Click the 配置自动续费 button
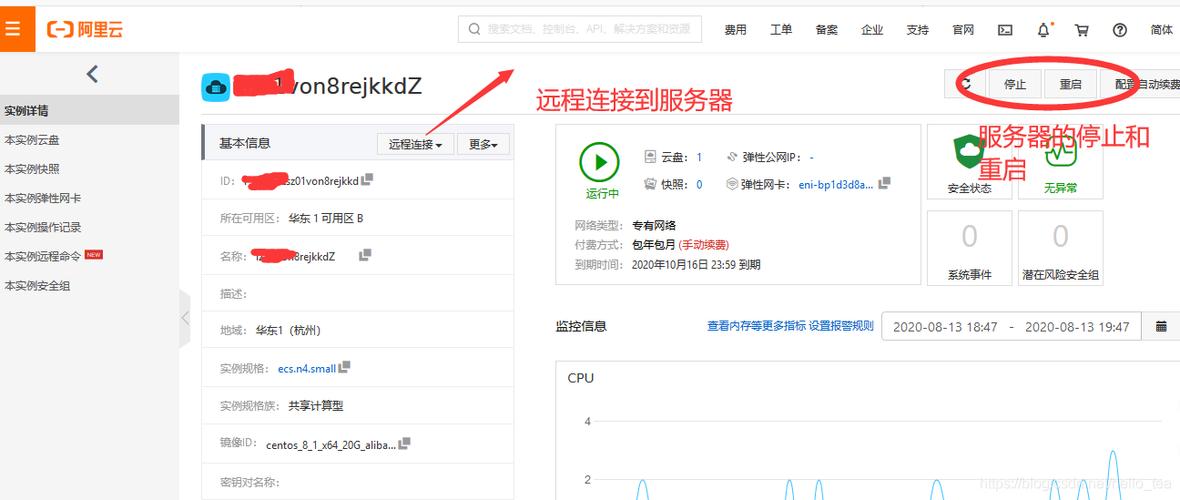The image size is (1180, 500). (x=1139, y=84)
